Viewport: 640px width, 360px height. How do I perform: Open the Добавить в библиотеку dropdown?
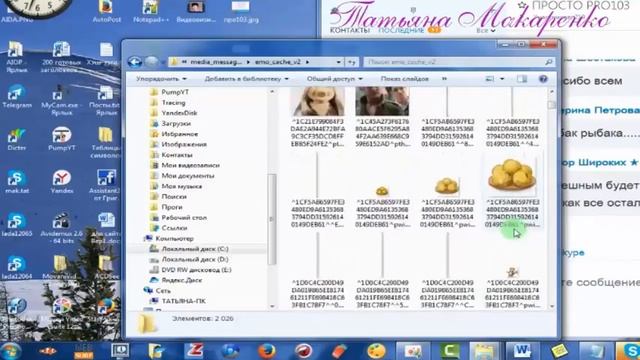[x=247, y=79]
